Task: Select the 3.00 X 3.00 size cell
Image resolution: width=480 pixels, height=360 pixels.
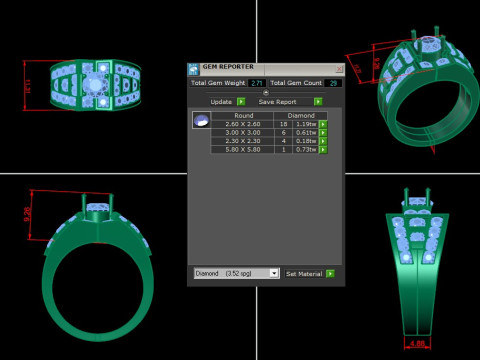Action: click(x=243, y=133)
